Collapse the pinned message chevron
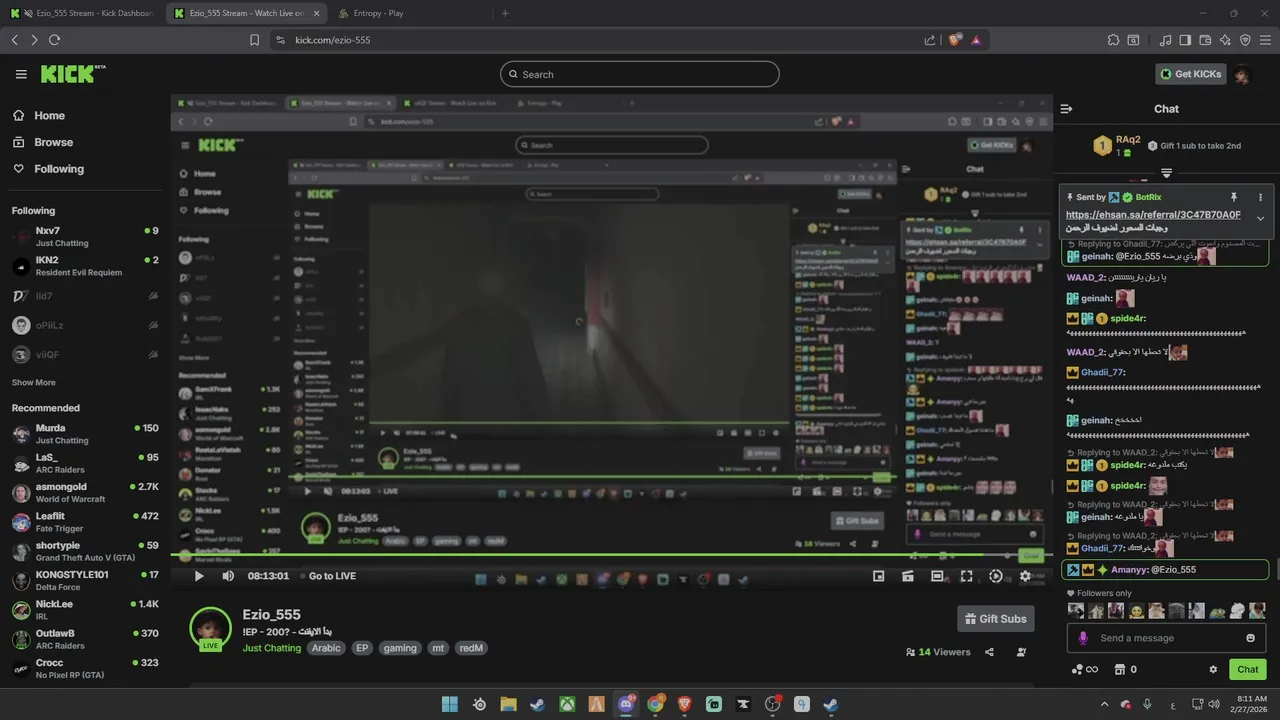 [x=1260, y=218]
